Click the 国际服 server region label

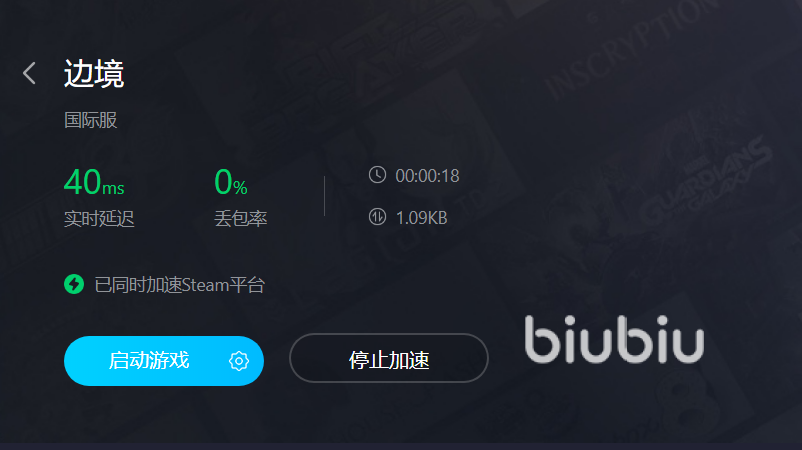point(91,120)
